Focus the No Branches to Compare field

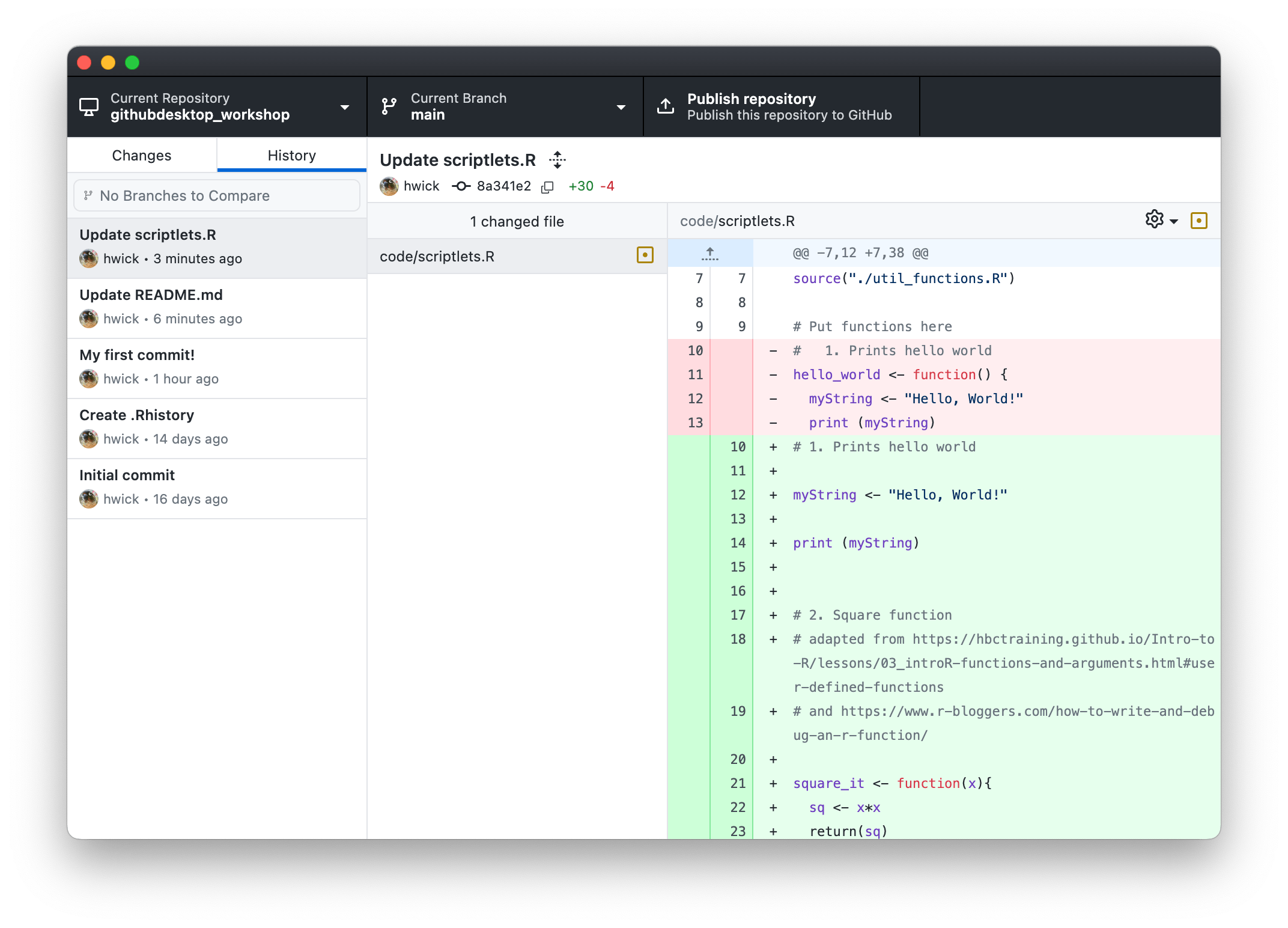coord(216,195)
